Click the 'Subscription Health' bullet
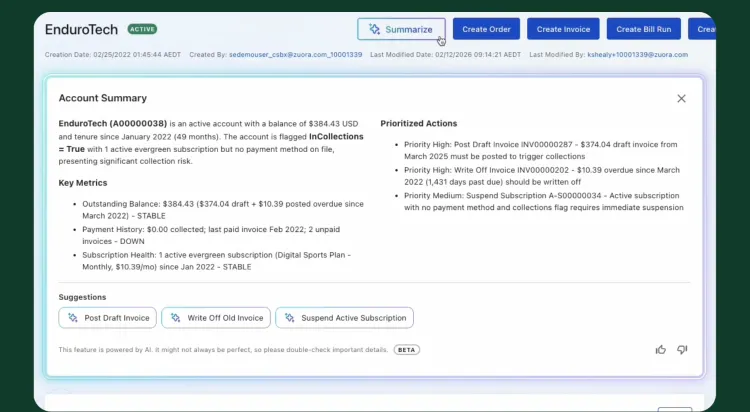 [x=217, y=261]
